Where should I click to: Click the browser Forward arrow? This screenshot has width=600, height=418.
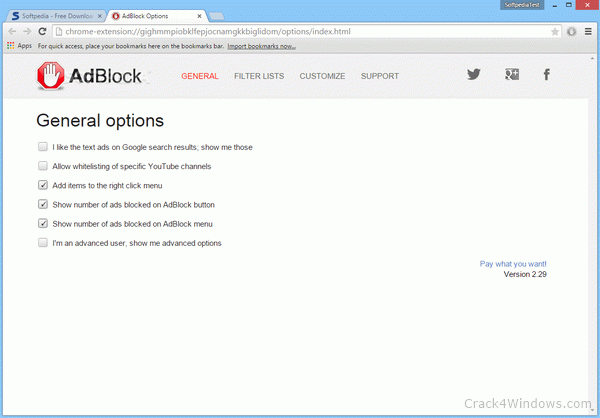click(27, 31)
